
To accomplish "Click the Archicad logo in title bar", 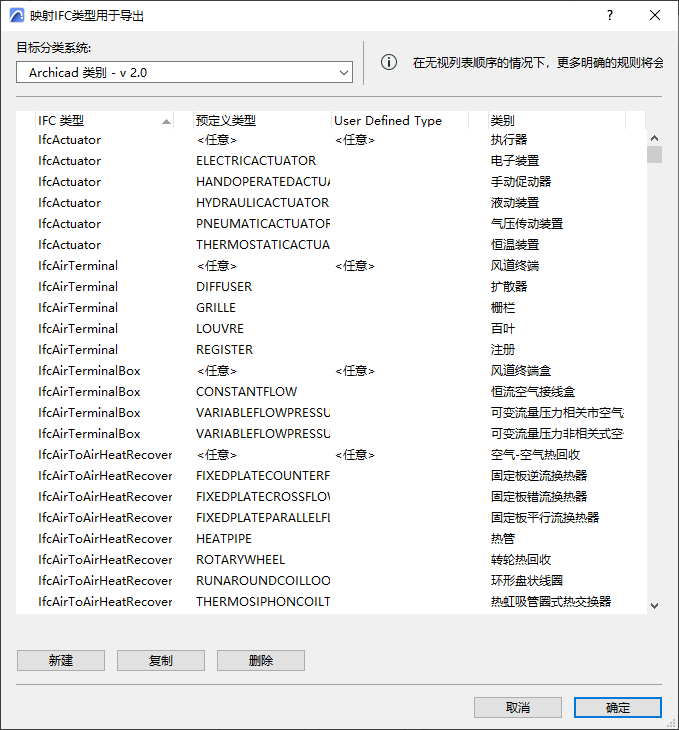I will (16, 15).
